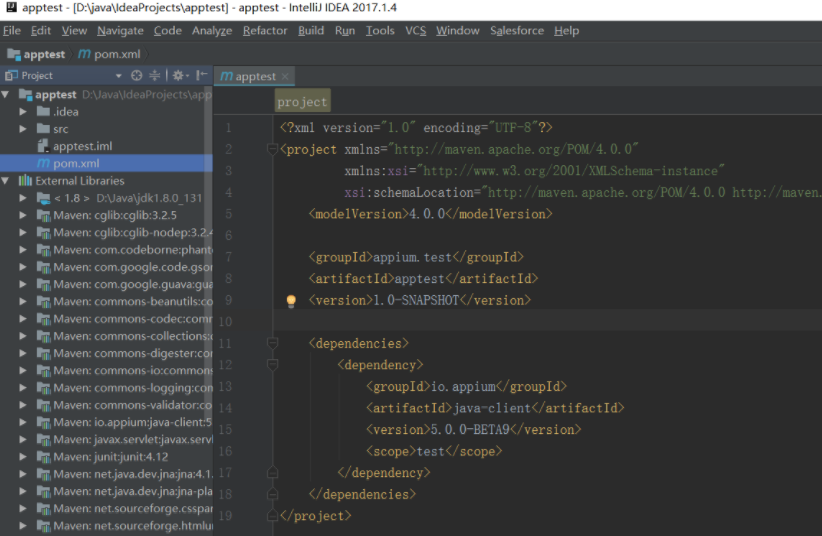
Task: Select the src folder row
Action: [106, 129]
